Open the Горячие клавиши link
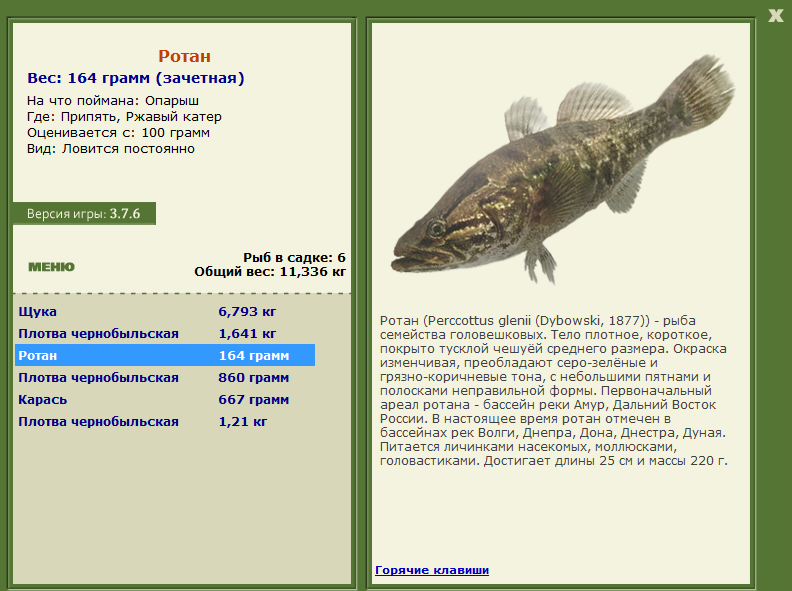 coord(432,570)
